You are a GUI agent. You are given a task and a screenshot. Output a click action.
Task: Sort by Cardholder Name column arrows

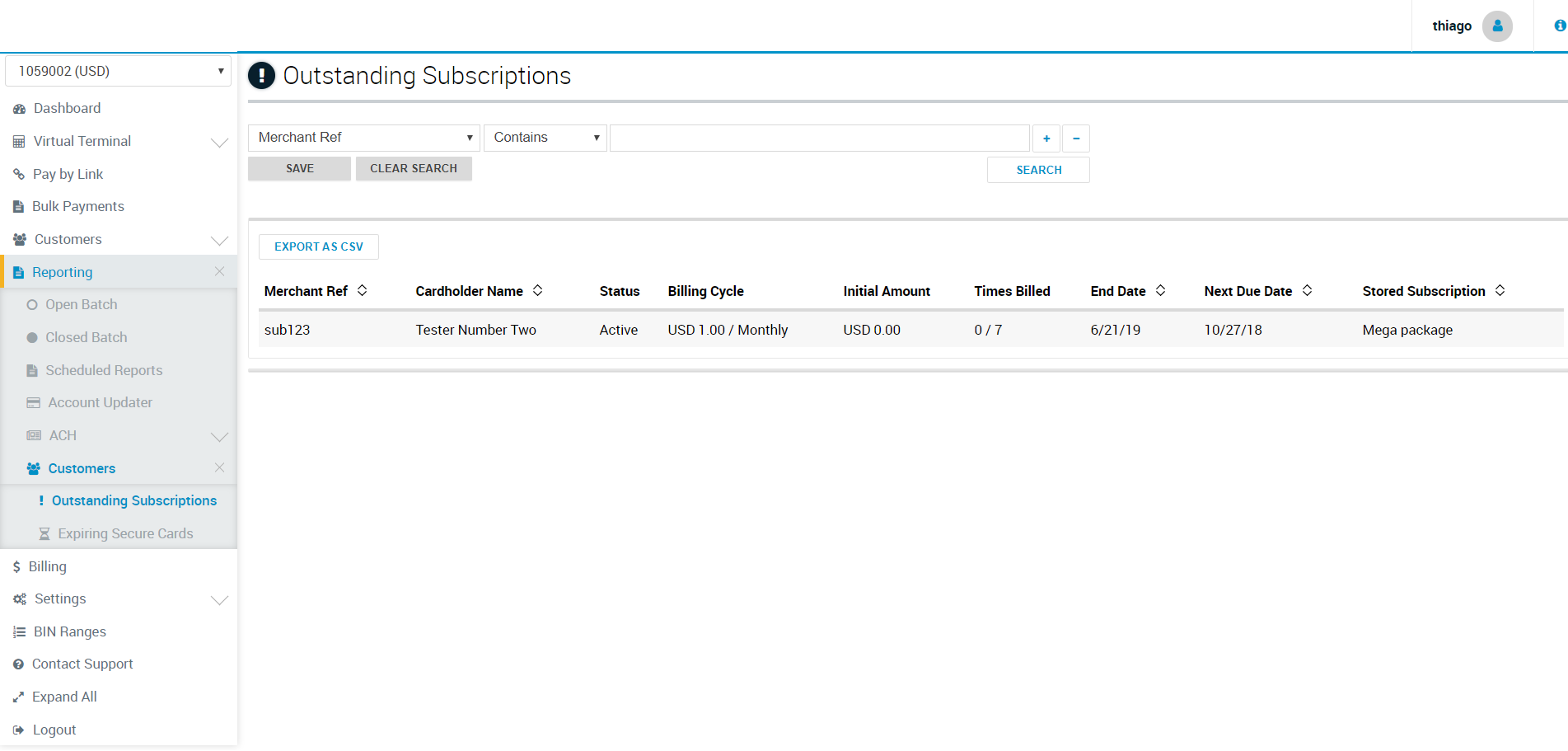pyautogui.click(x=537, y=291)
